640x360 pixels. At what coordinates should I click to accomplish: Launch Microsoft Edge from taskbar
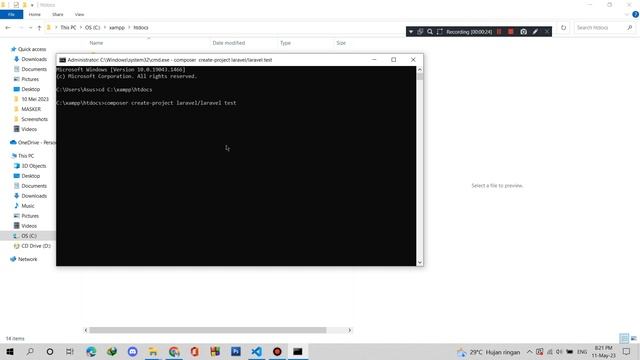(x=91, y=352)
